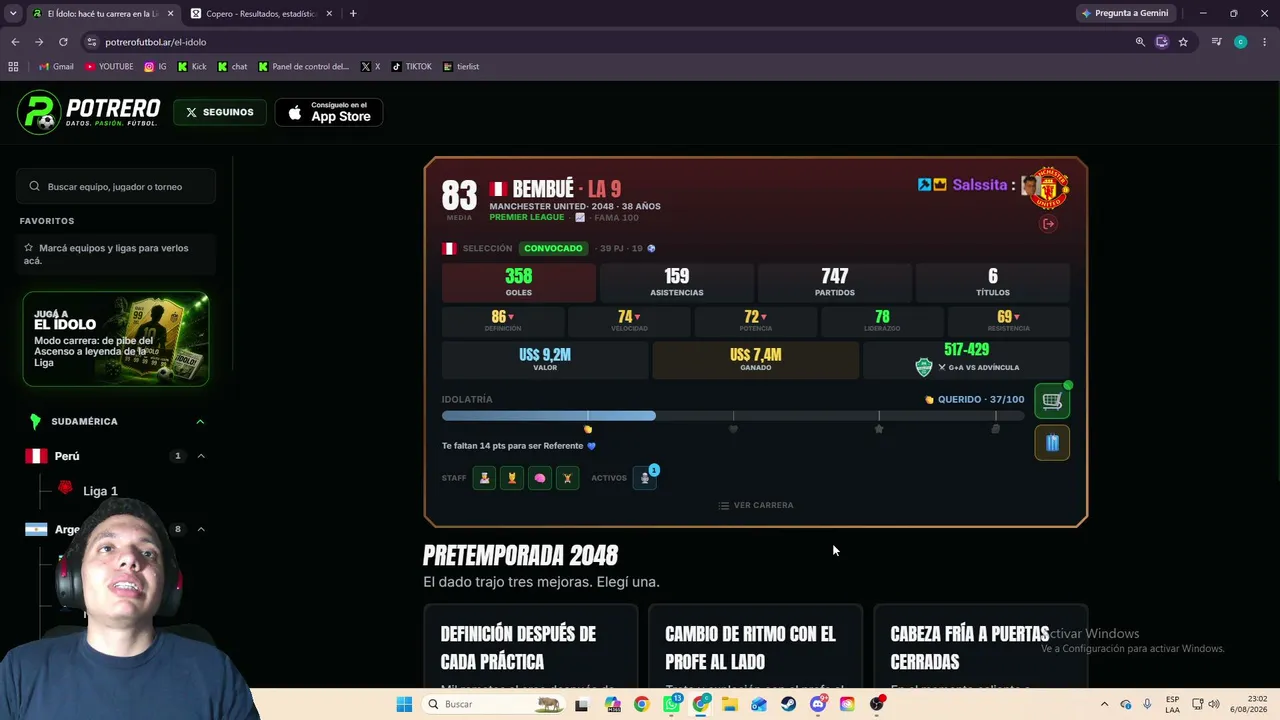The image size is (1280, 720).
Task: Choose the Cambio de ritmo con el profe card
Action: [755, 646]
